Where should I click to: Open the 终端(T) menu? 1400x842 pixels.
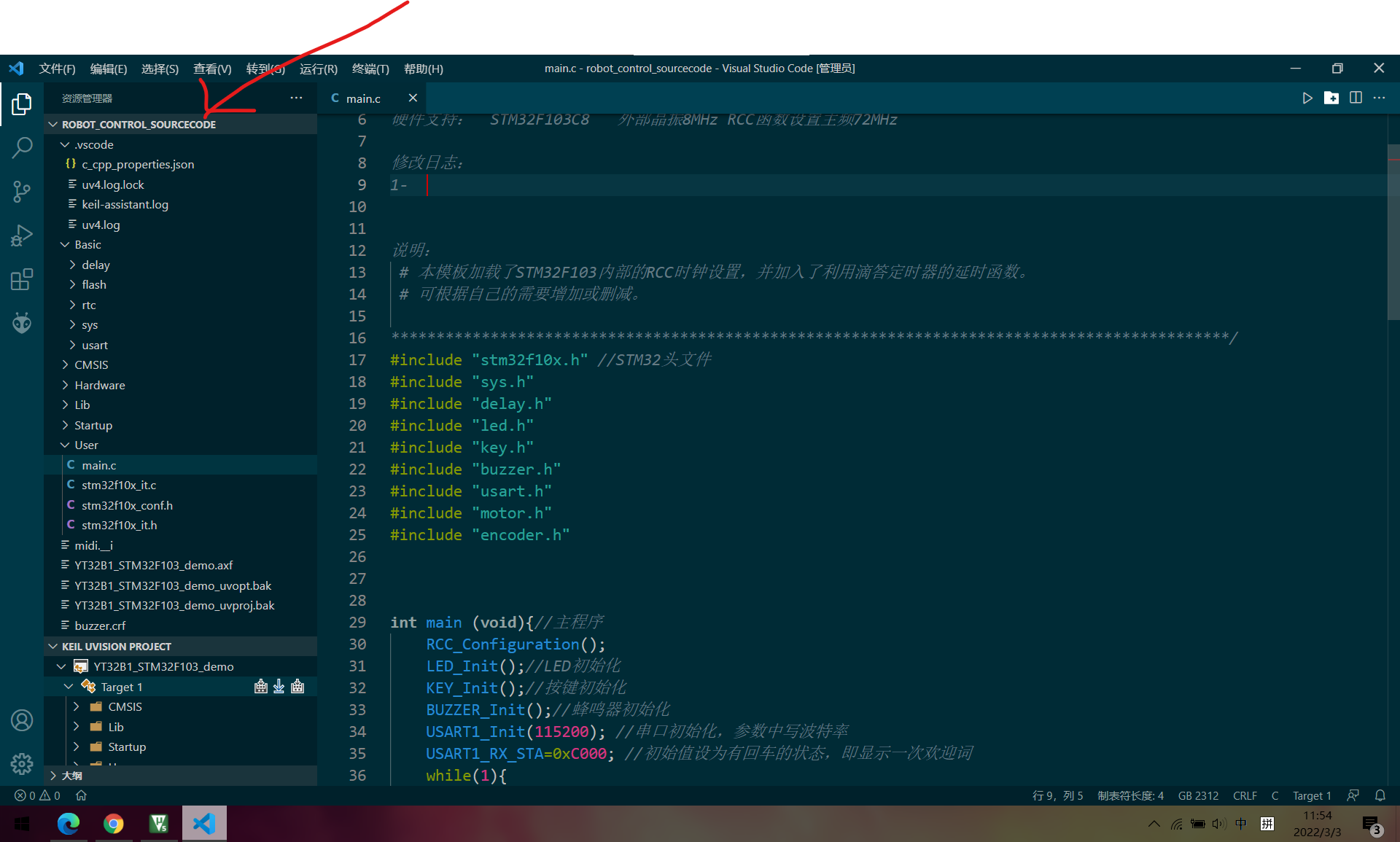[x=370, y=69]
